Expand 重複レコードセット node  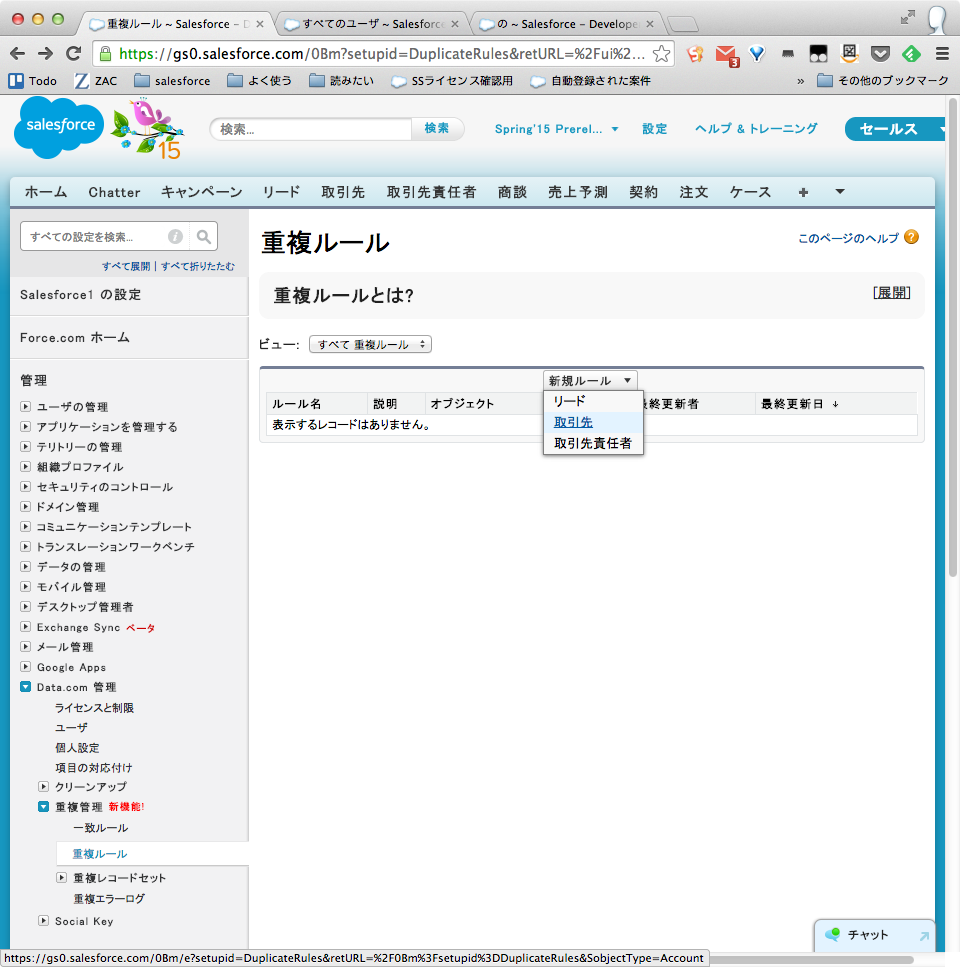tap(62, 877)
